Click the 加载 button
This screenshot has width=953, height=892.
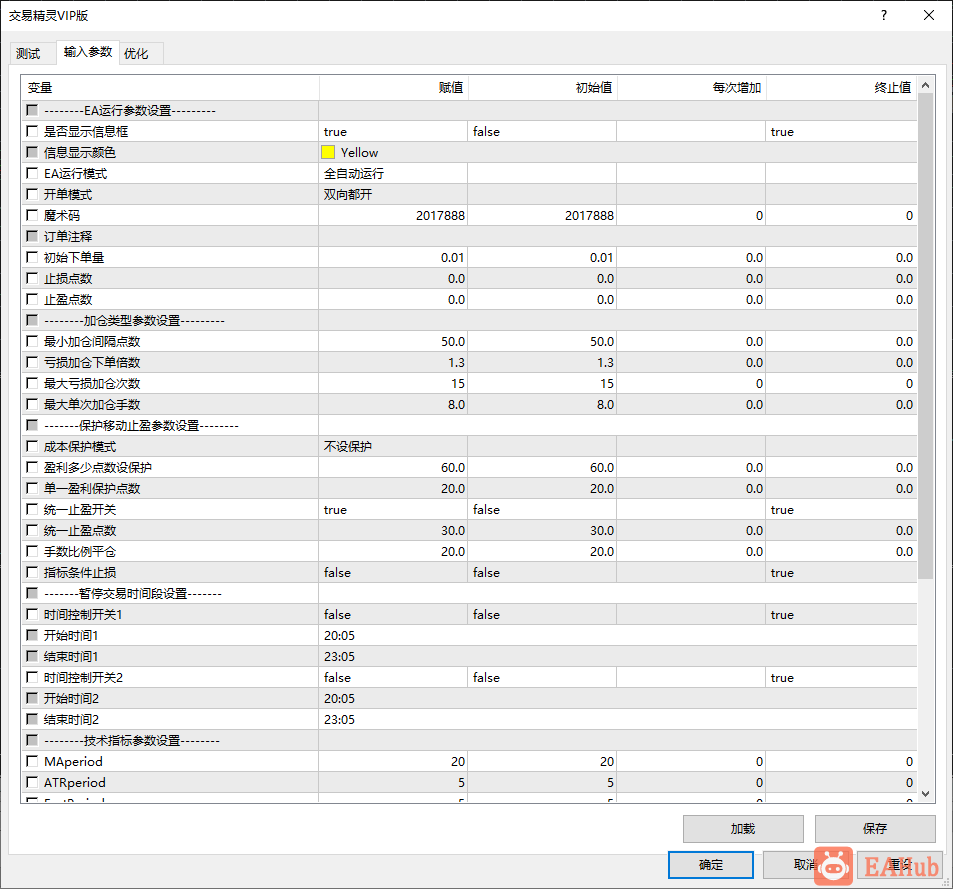pos(743,829)
